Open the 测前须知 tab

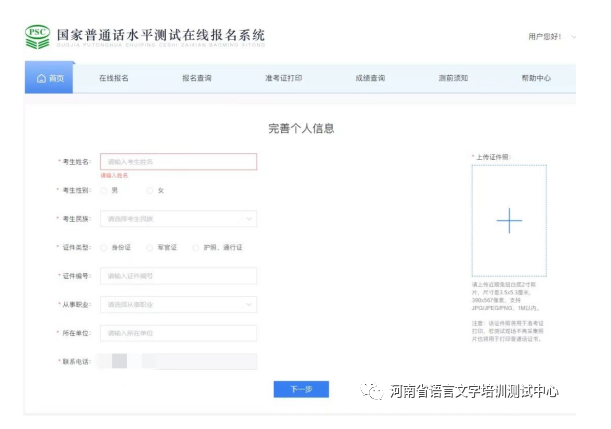pyautogui.click(x=453, y=78)
